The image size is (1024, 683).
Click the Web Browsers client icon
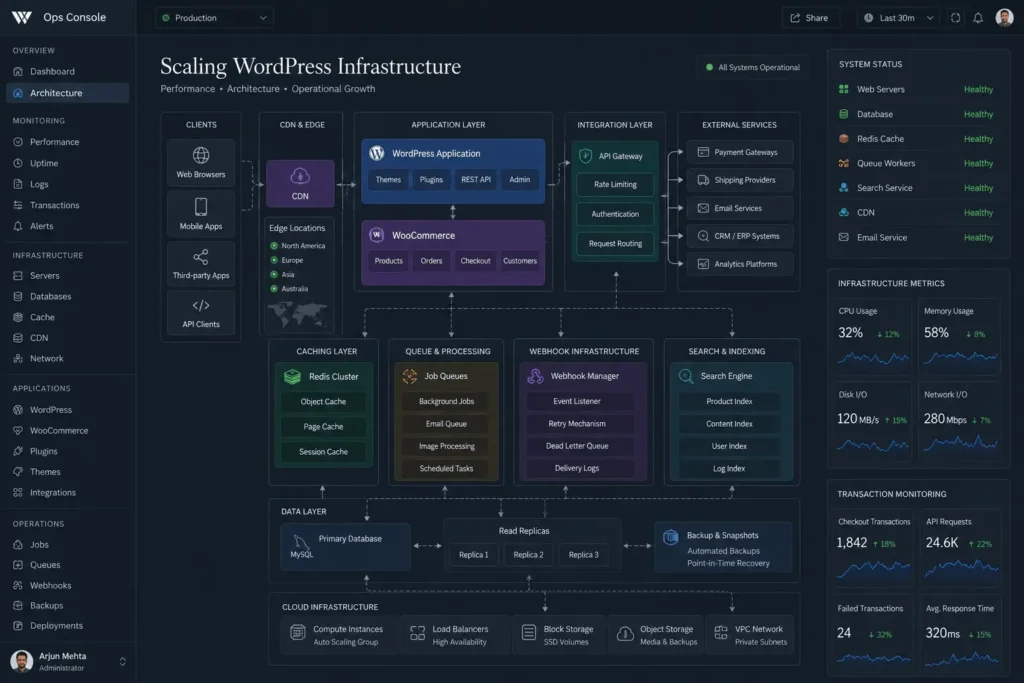click(x=200, y=155)
